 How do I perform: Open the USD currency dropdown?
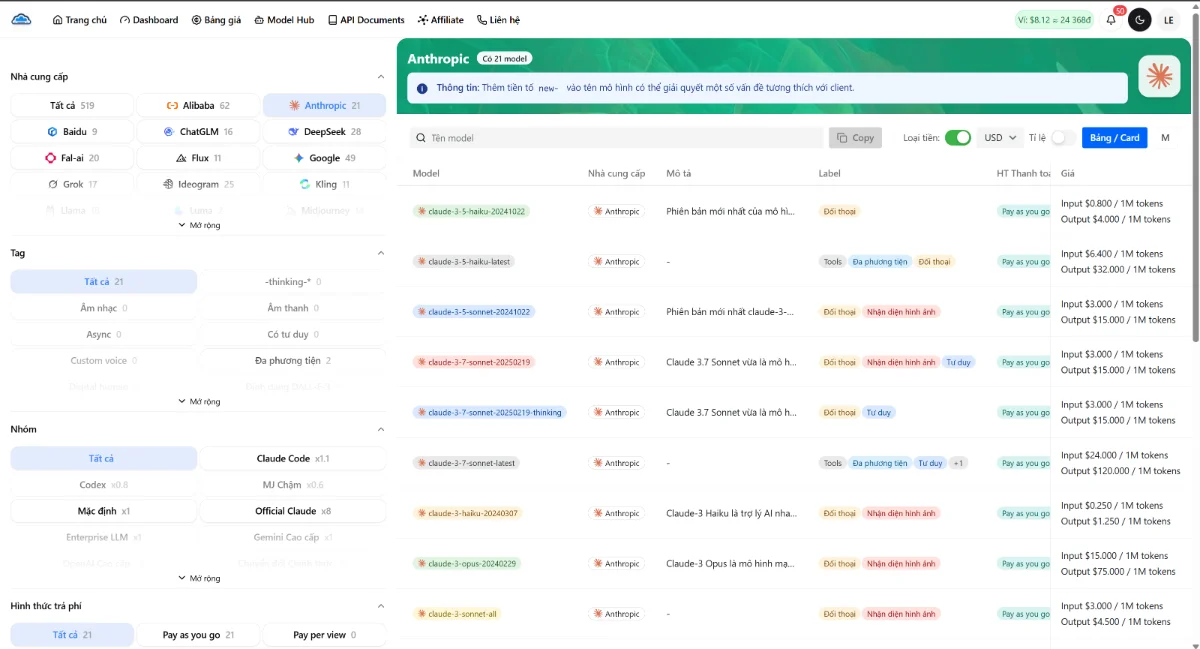(x=999, y=138)
